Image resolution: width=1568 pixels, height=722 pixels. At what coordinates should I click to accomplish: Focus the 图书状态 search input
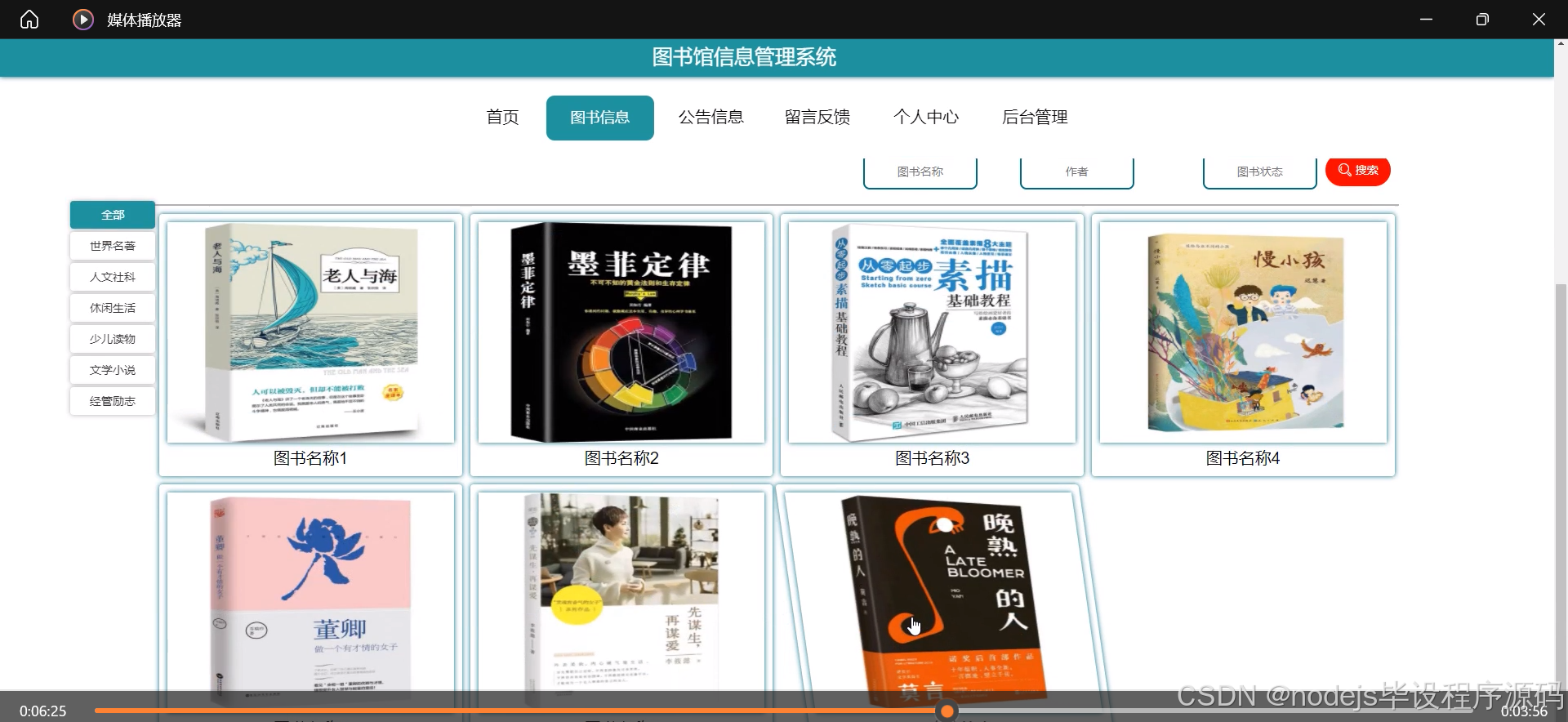coord(1259,172)
